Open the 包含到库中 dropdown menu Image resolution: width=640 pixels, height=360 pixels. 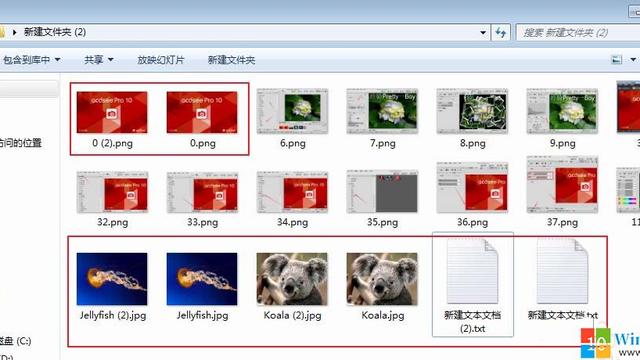[x=31, y=60]
